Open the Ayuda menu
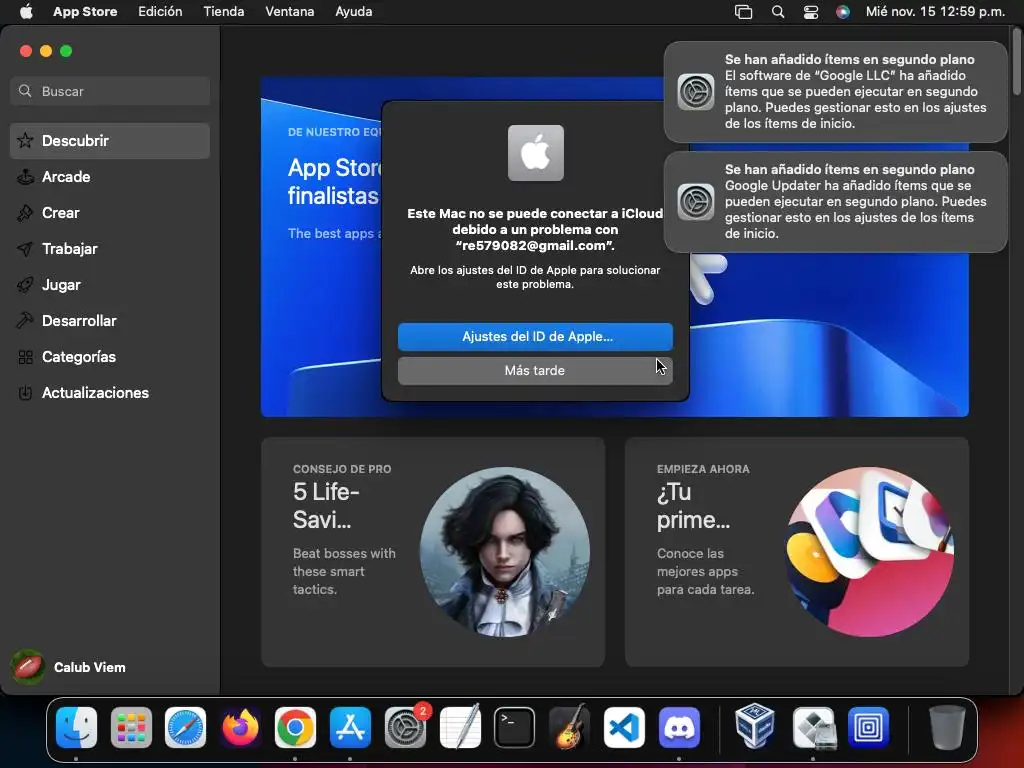The image size is (1024, 768). [x=353, y=12]
